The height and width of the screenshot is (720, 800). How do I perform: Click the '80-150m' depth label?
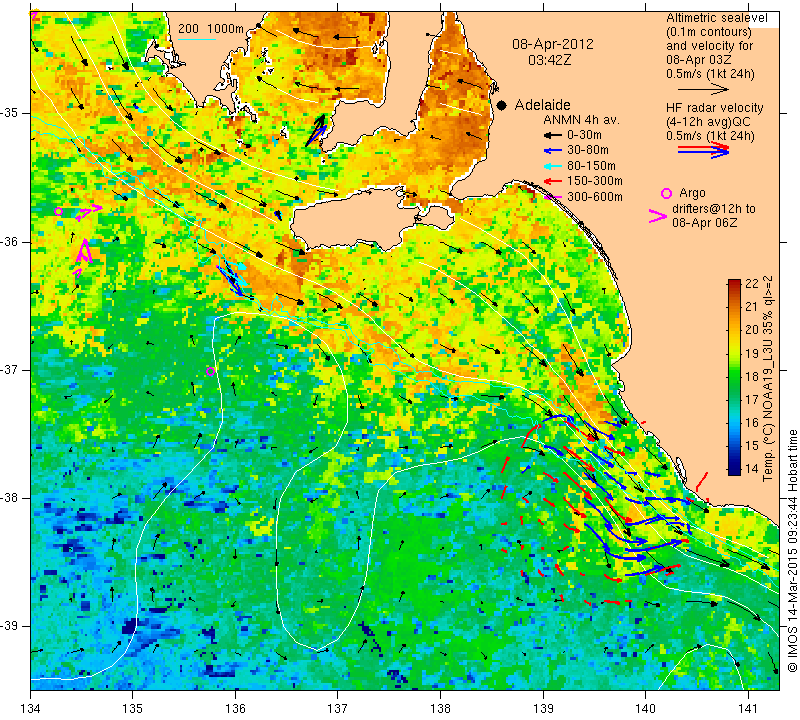tap(591, 166)
